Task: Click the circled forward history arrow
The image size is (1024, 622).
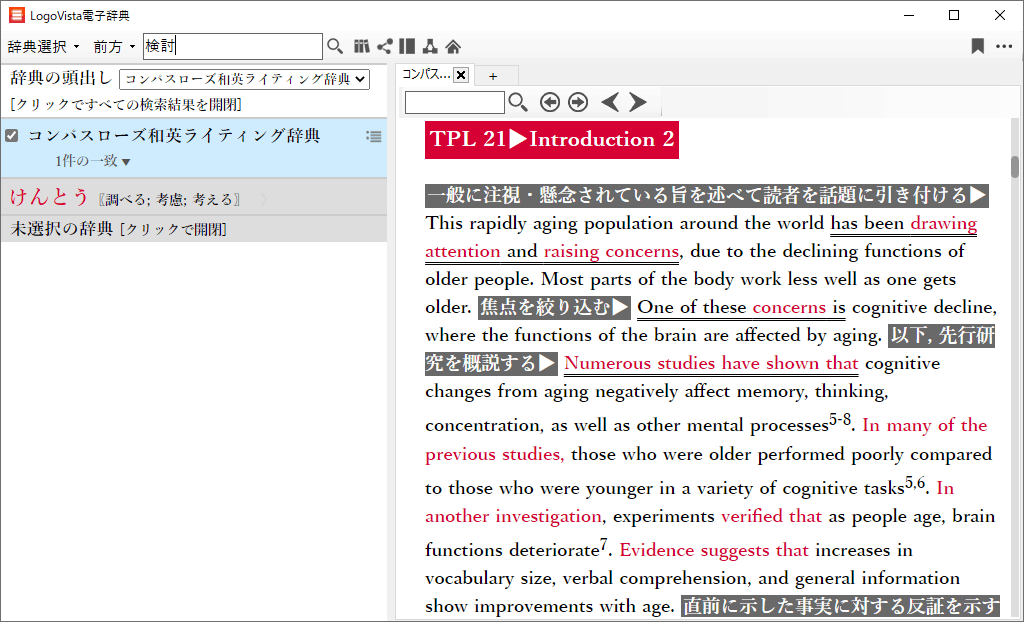Action: 578,102
